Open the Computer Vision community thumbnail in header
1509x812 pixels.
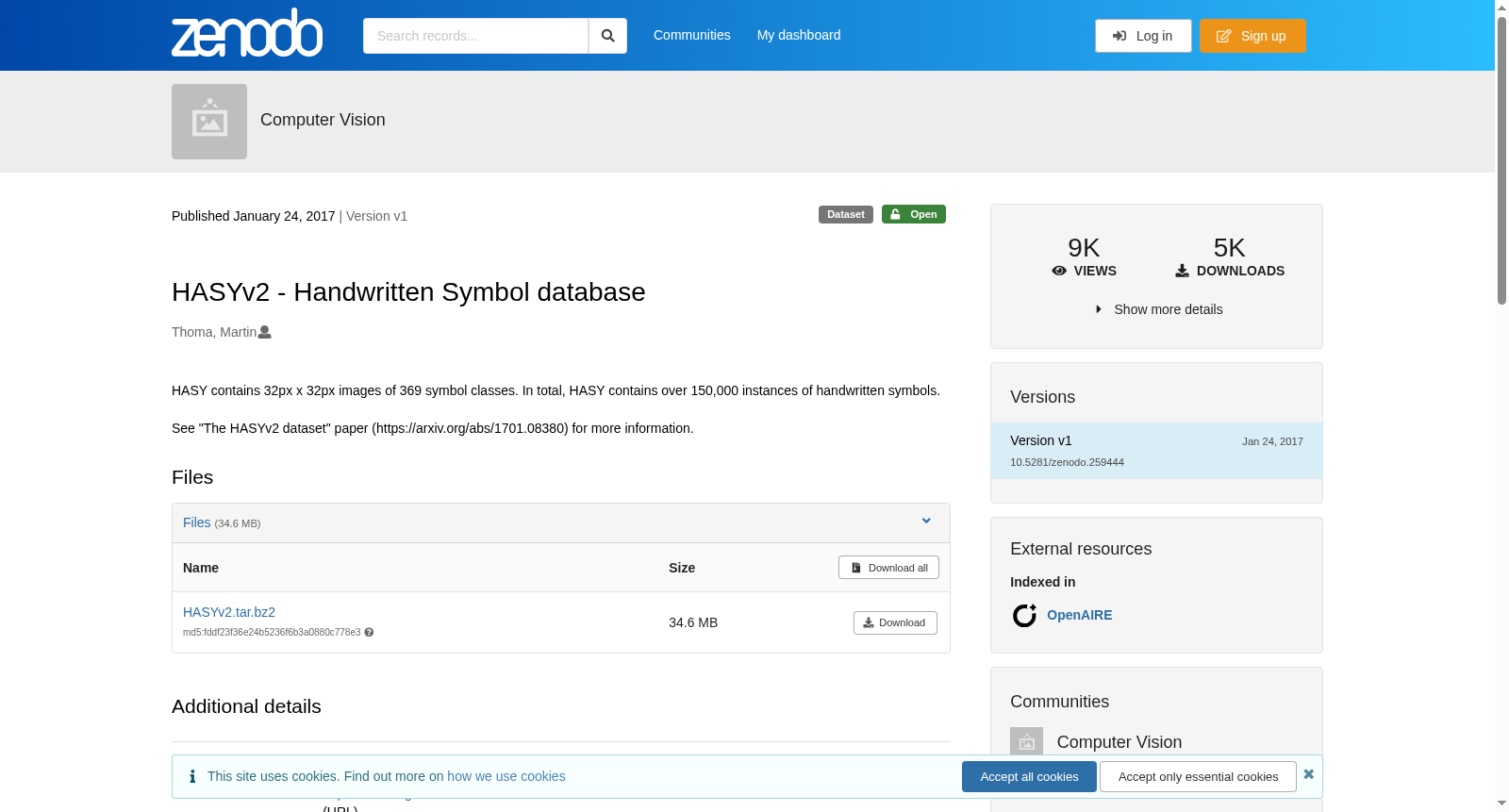point(209,122)
